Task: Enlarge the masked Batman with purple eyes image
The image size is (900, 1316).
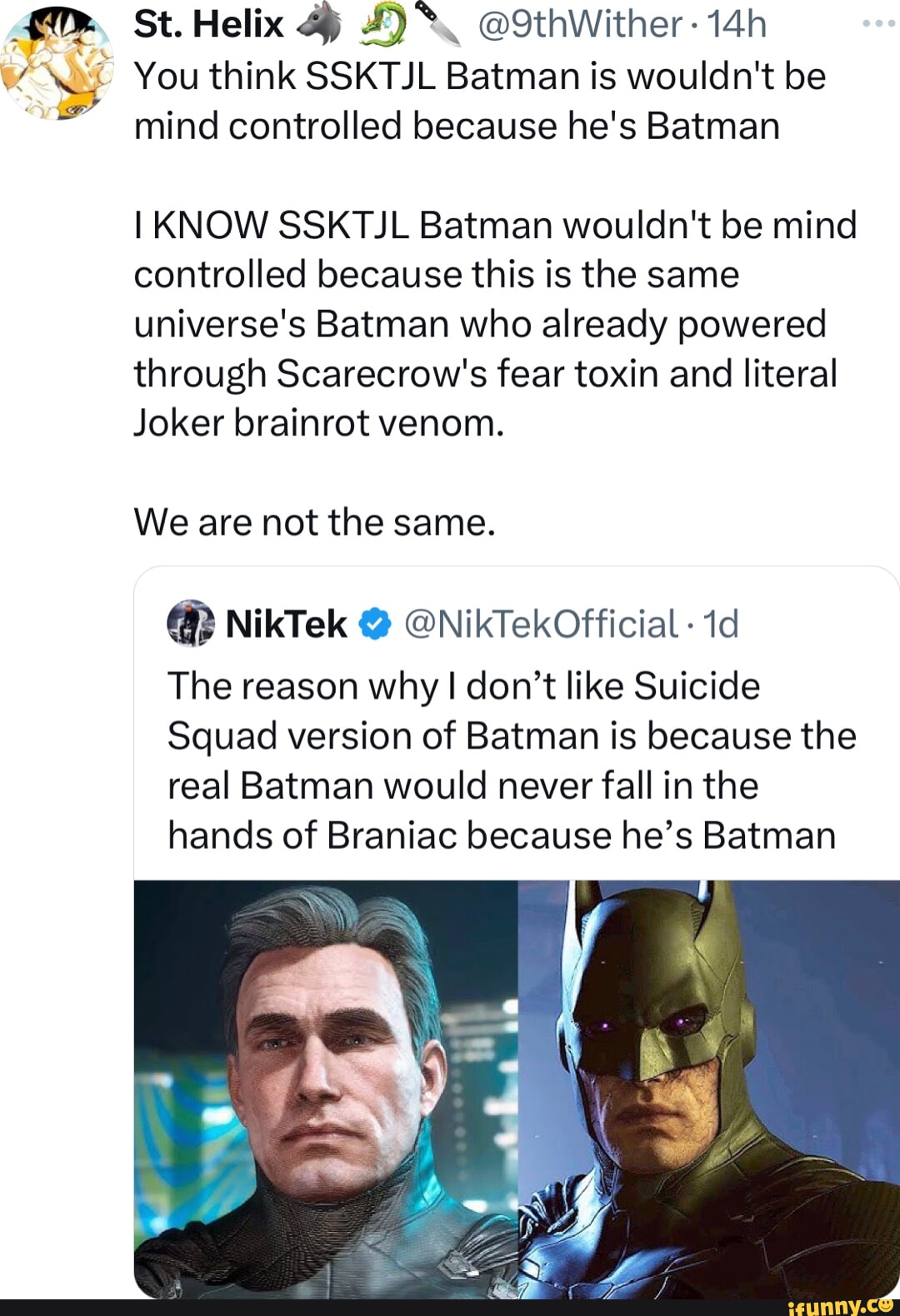Action: coord(708,1087)
